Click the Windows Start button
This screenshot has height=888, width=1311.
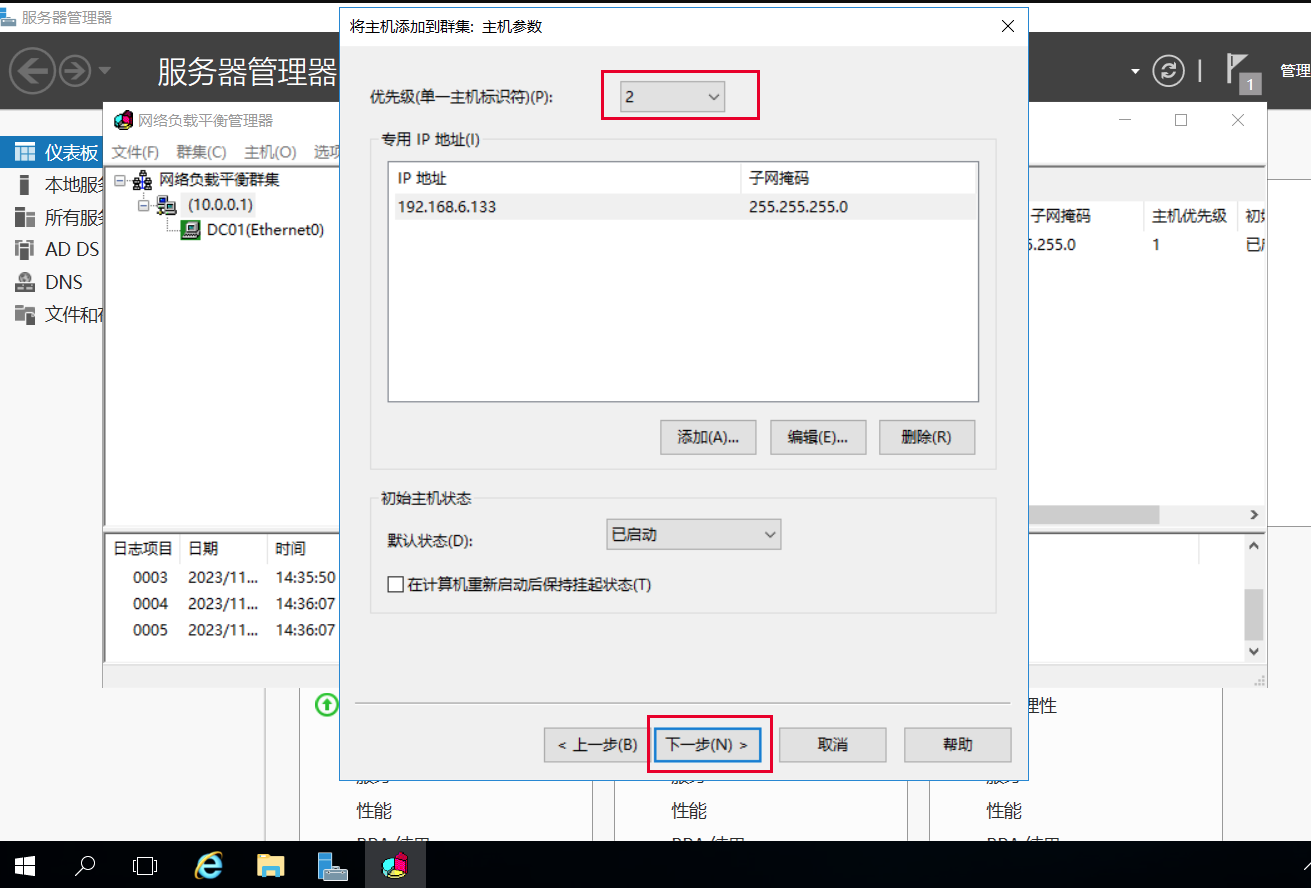(23, 865)
